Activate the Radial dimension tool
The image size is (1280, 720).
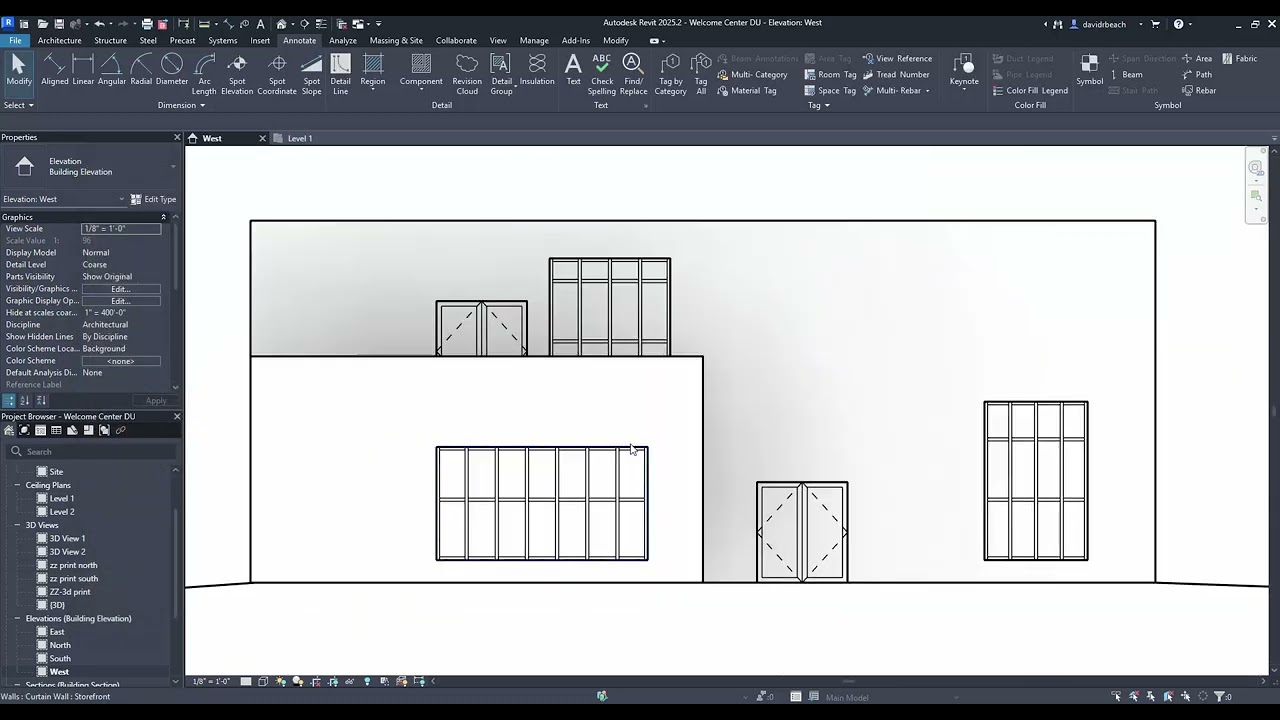pos(141,70)
